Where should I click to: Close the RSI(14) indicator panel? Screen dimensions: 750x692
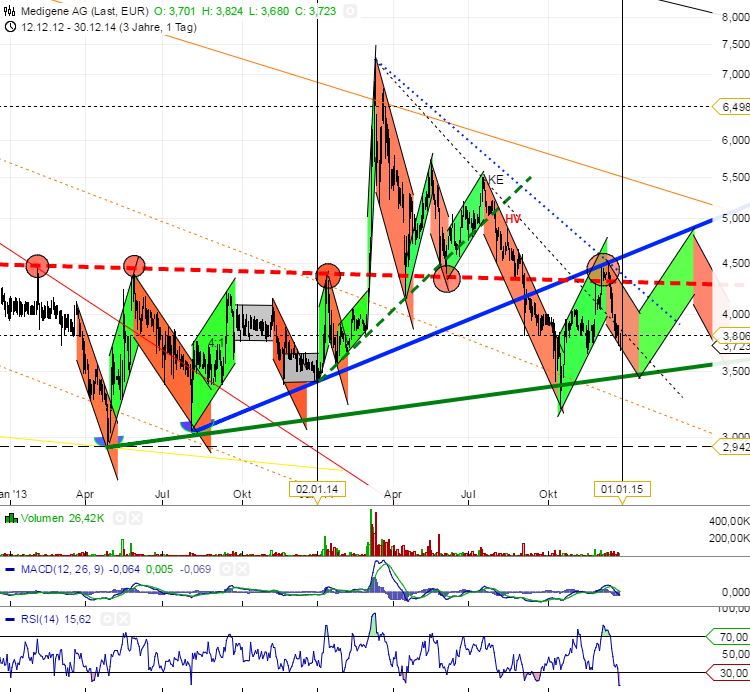click(x=123, y=619)
